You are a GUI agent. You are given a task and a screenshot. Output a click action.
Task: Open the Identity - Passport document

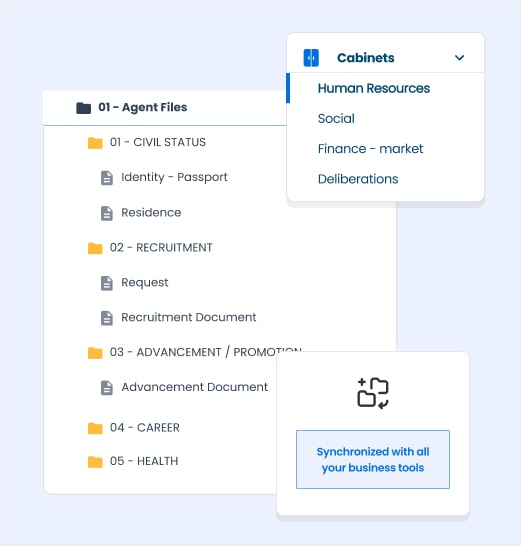(x=174, y=177)
